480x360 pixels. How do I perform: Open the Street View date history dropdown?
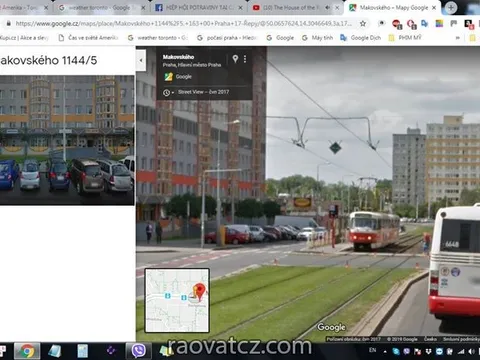168,92
